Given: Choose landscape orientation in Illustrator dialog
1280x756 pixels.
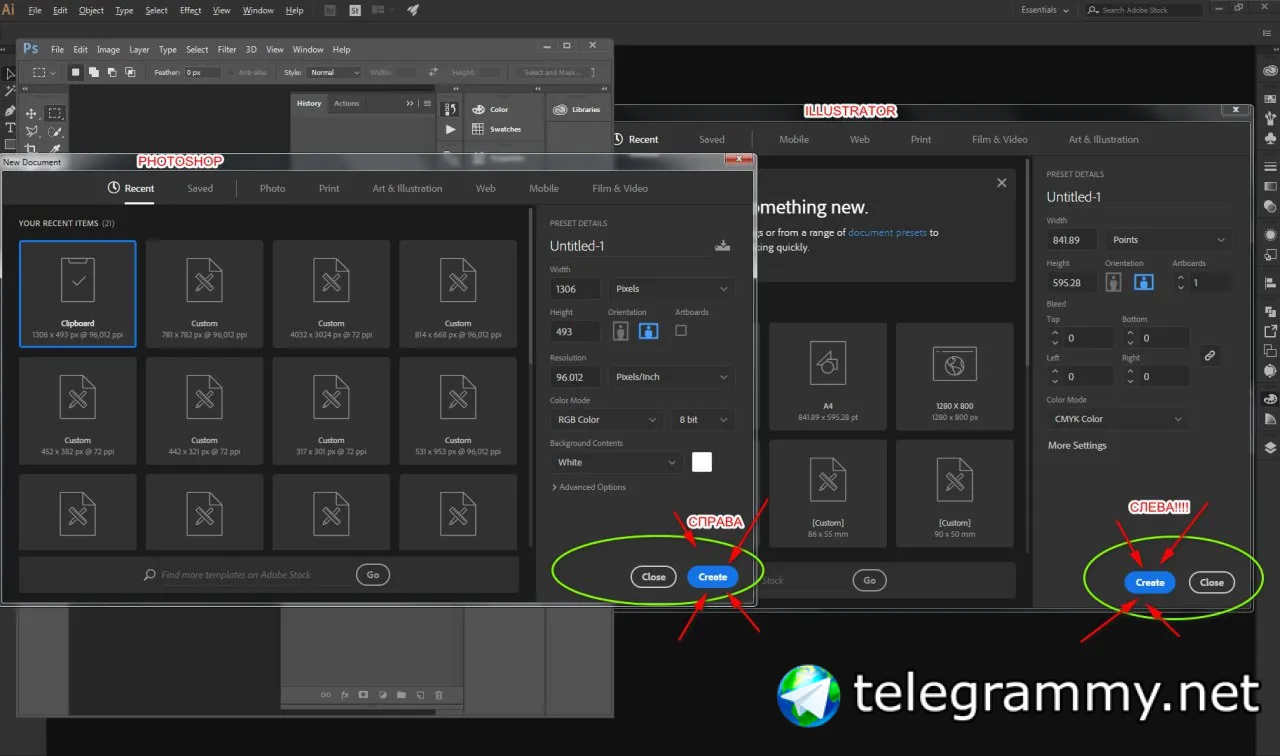Looking at the screenshot, I should click(1143, 282).
